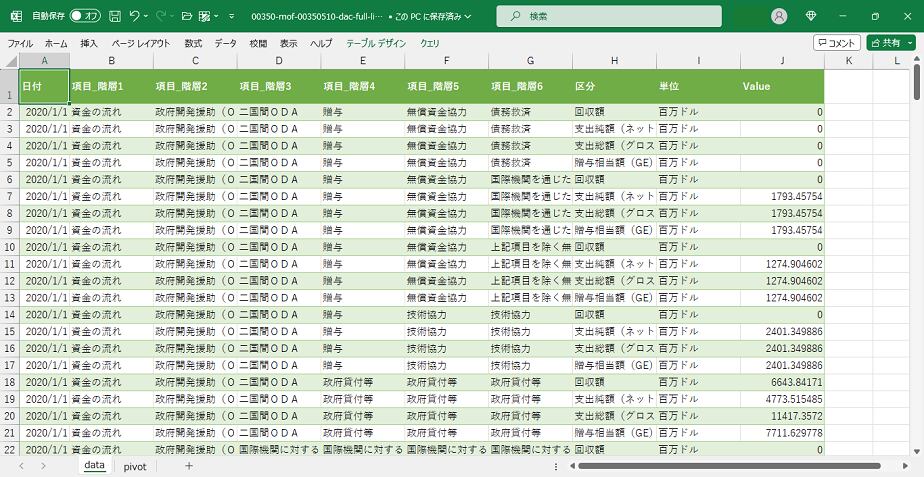Open the user account profile icon
The width and height of the screenshot is (924, 477).
click(779, 16)
